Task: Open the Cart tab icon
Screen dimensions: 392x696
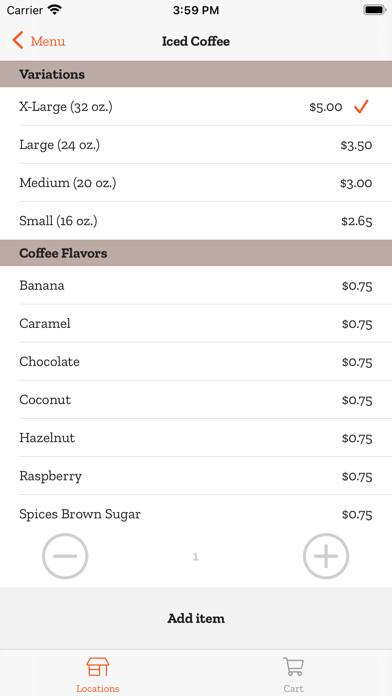Action: (x=293, y=667)
